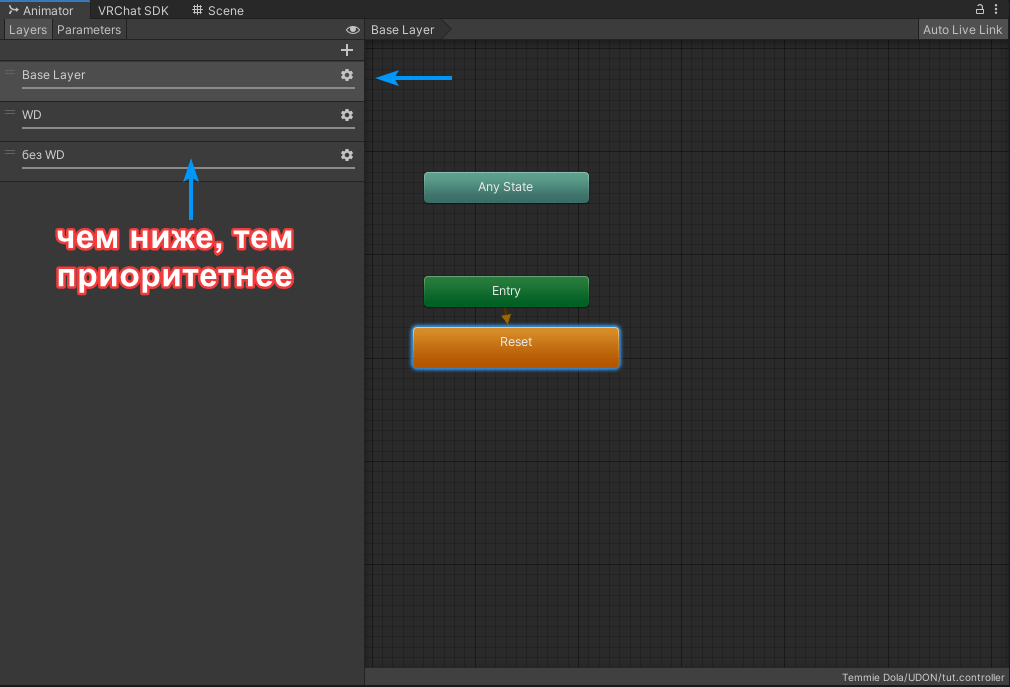Add a new layer with plus icon
This screenshot has height=687, width=1010.
pyautogui.click(x=347, y=50)
